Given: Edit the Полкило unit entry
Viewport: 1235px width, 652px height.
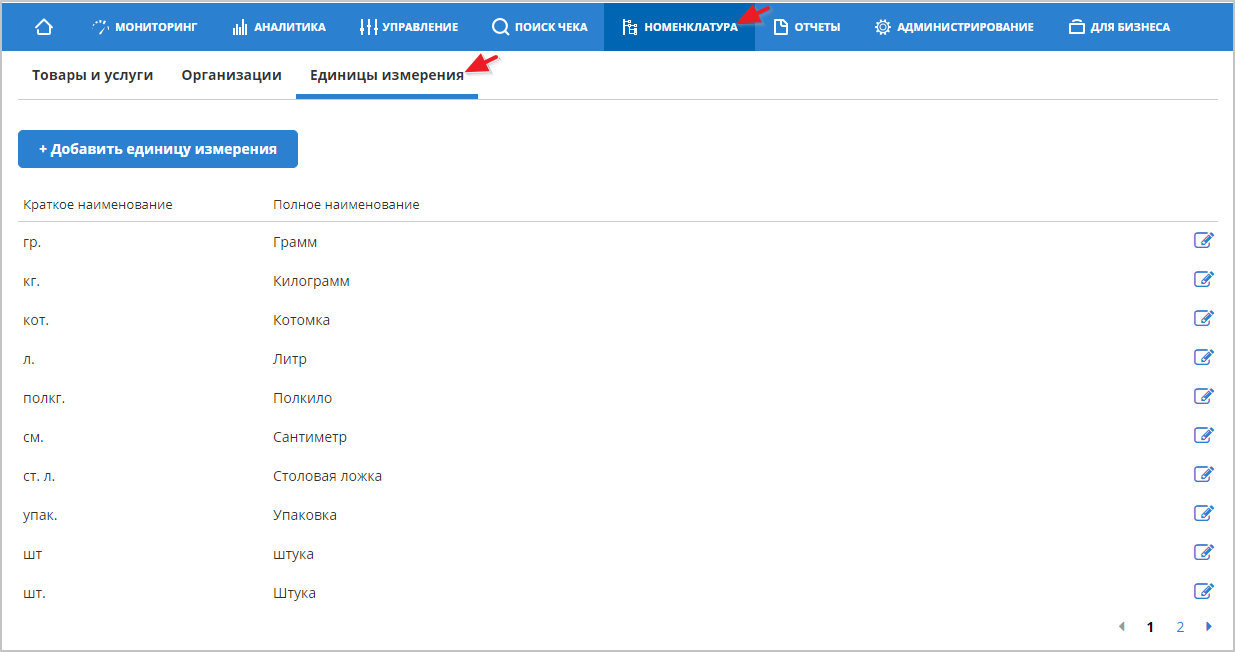Looking at the screenshot, I should (x=1204, y=396).
